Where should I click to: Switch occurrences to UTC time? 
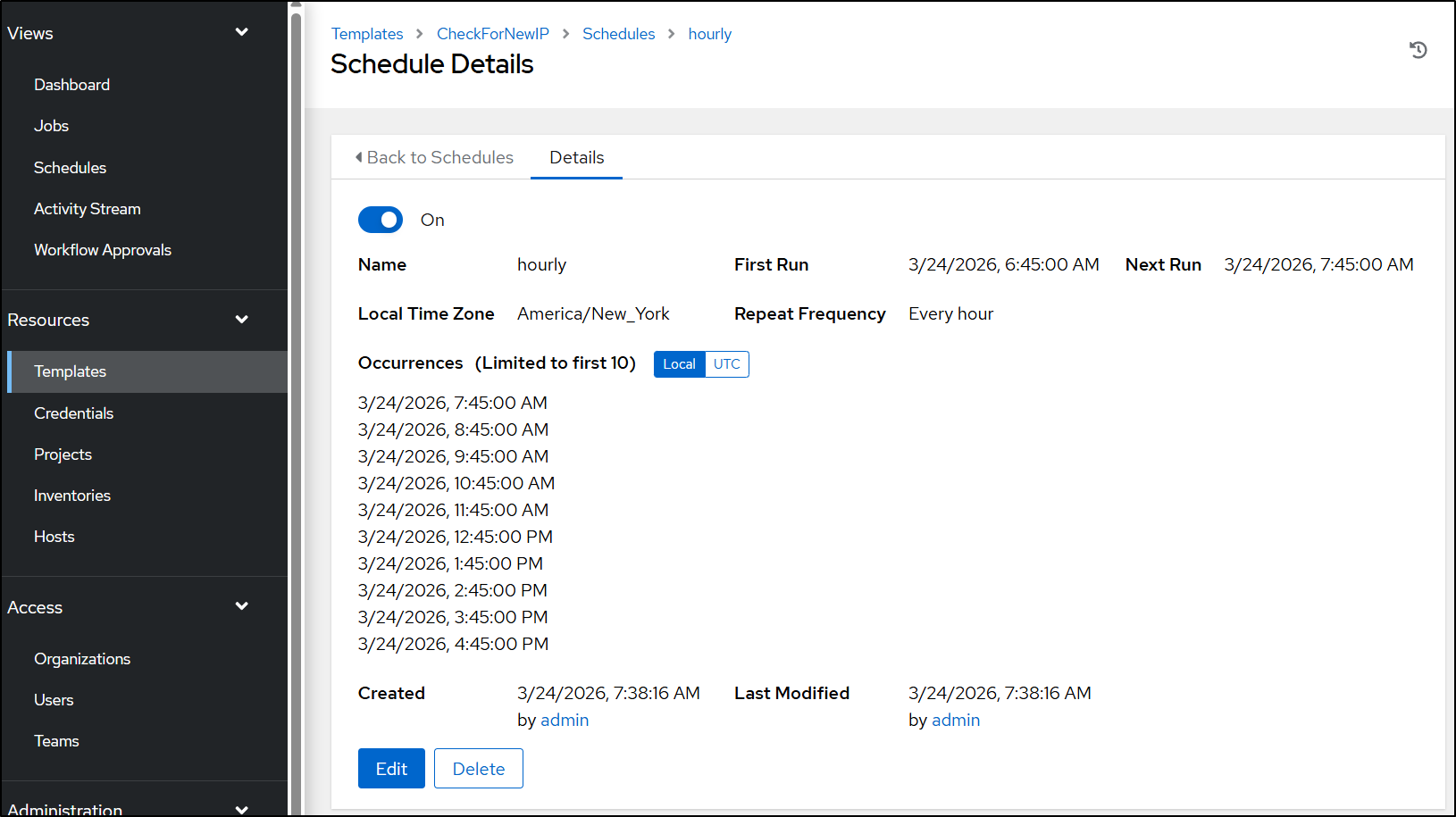tap(726, 364)
